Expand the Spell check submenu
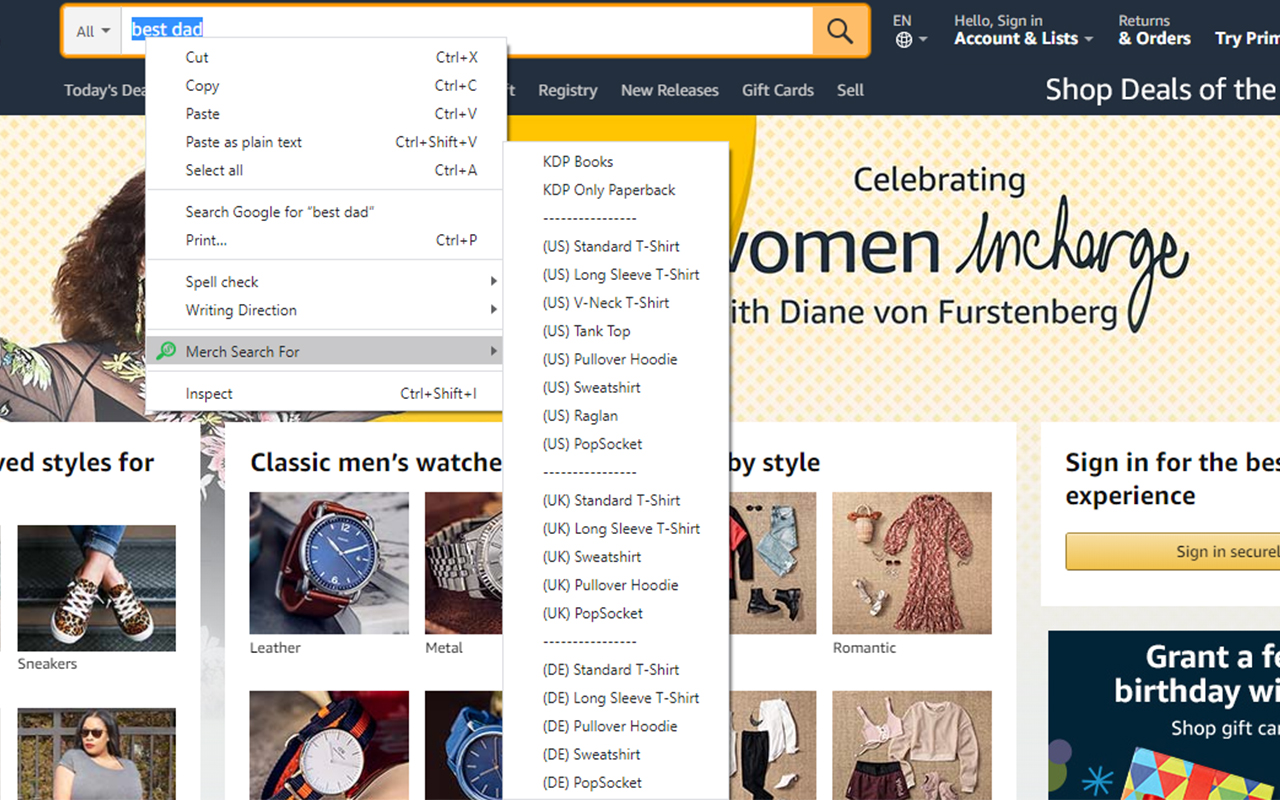Viewport: 1280px width, 800px height. tap(324, 282)
